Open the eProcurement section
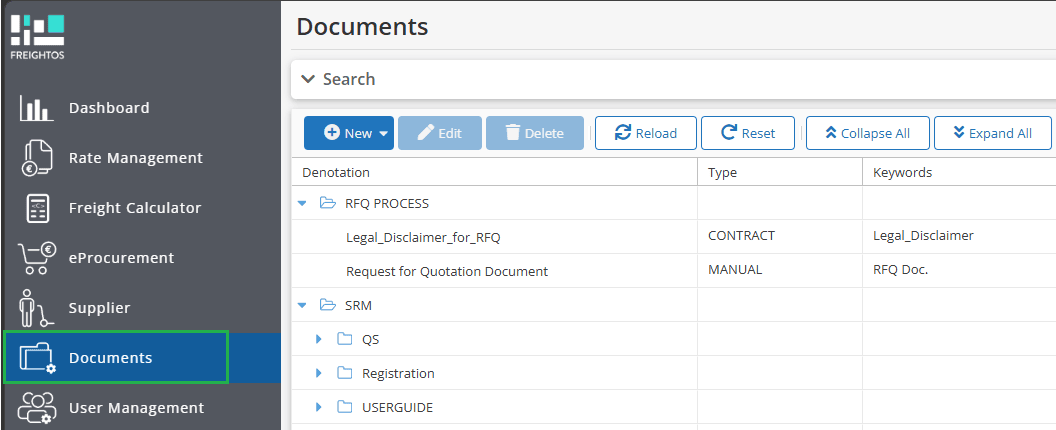1056x430 pixels. pos(140,258)
